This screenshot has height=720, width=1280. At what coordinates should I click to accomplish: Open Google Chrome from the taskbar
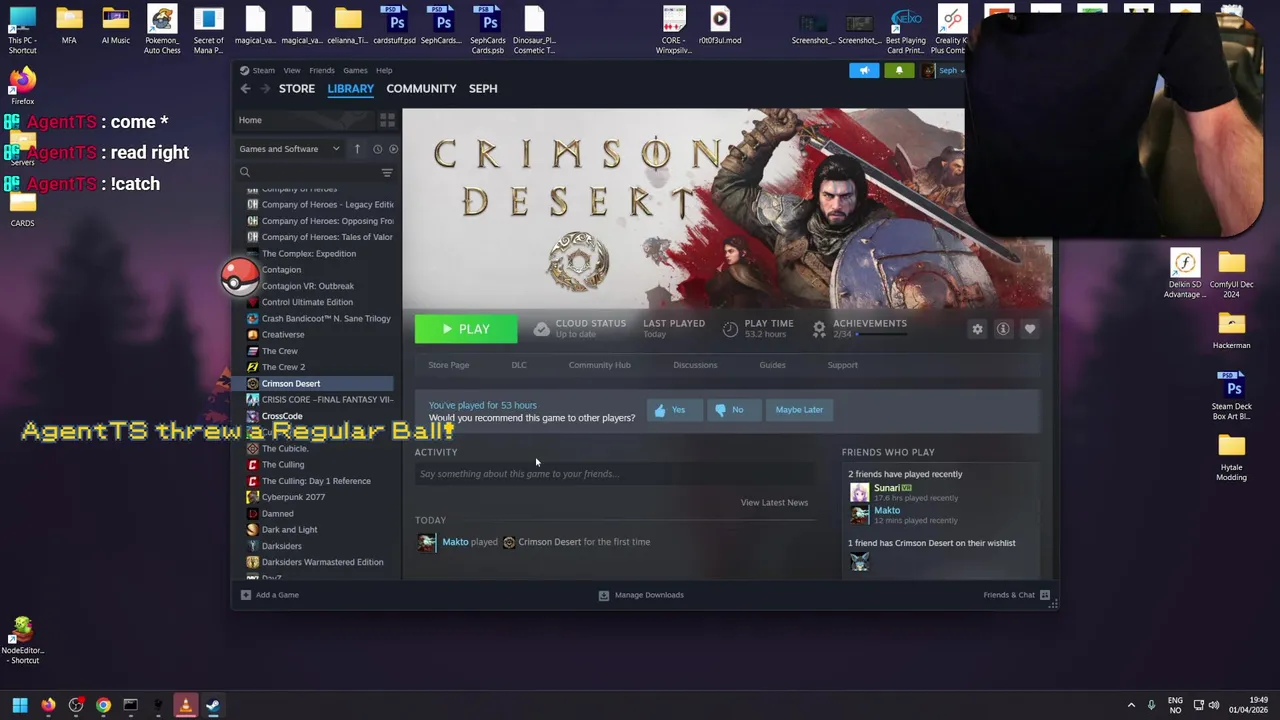coord(103,706)
